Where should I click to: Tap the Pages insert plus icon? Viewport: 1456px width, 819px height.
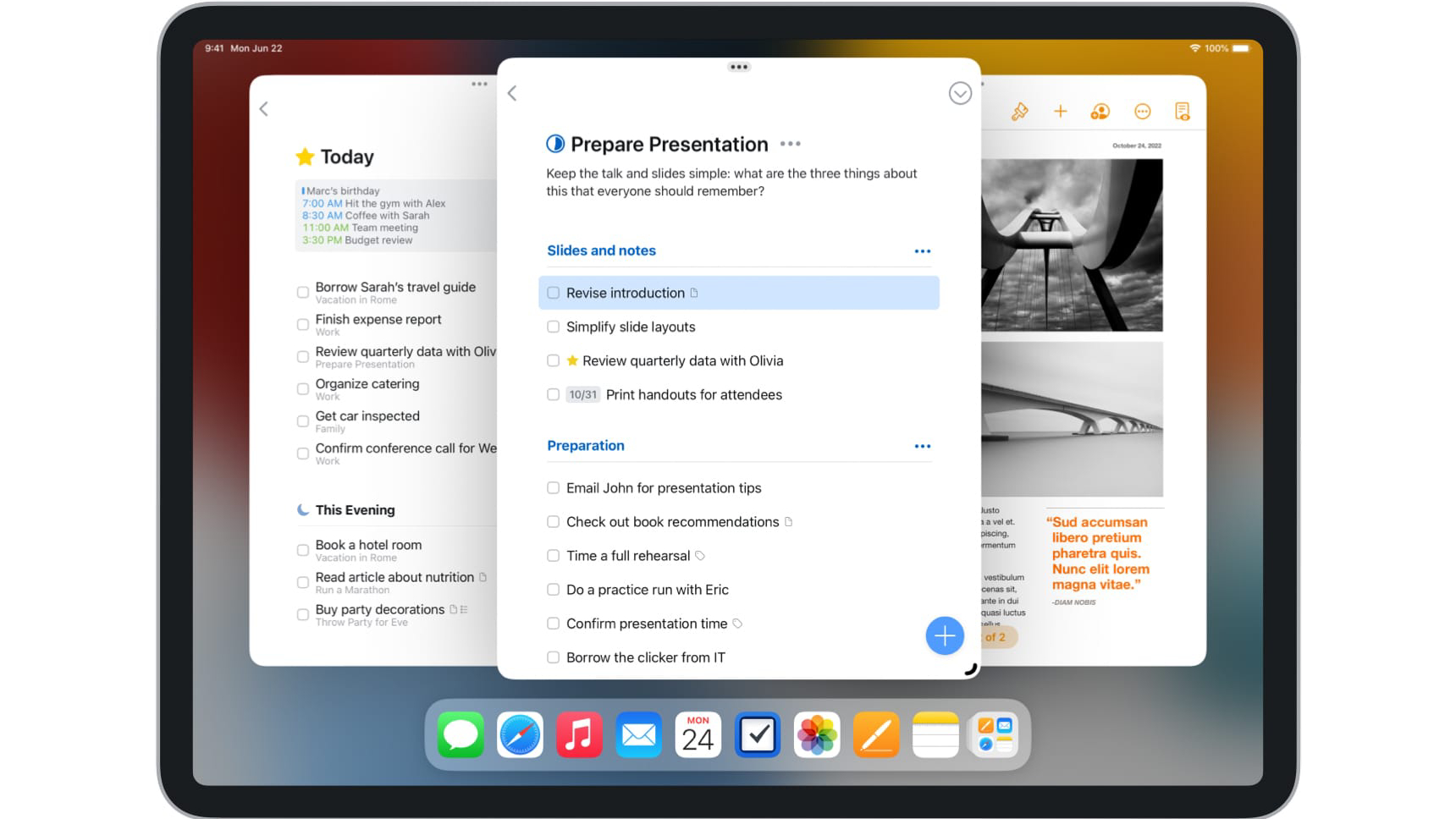(1060, 112)
